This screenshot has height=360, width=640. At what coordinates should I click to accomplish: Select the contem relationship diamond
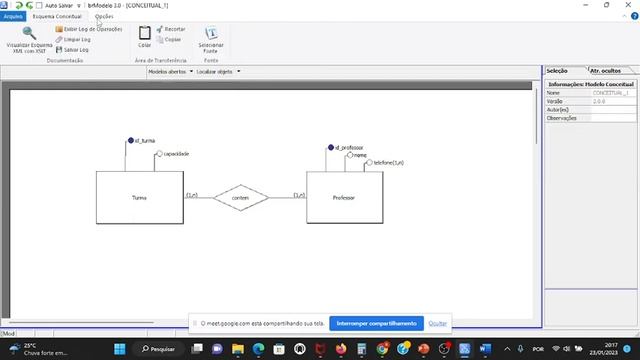(x=240, y=198)
